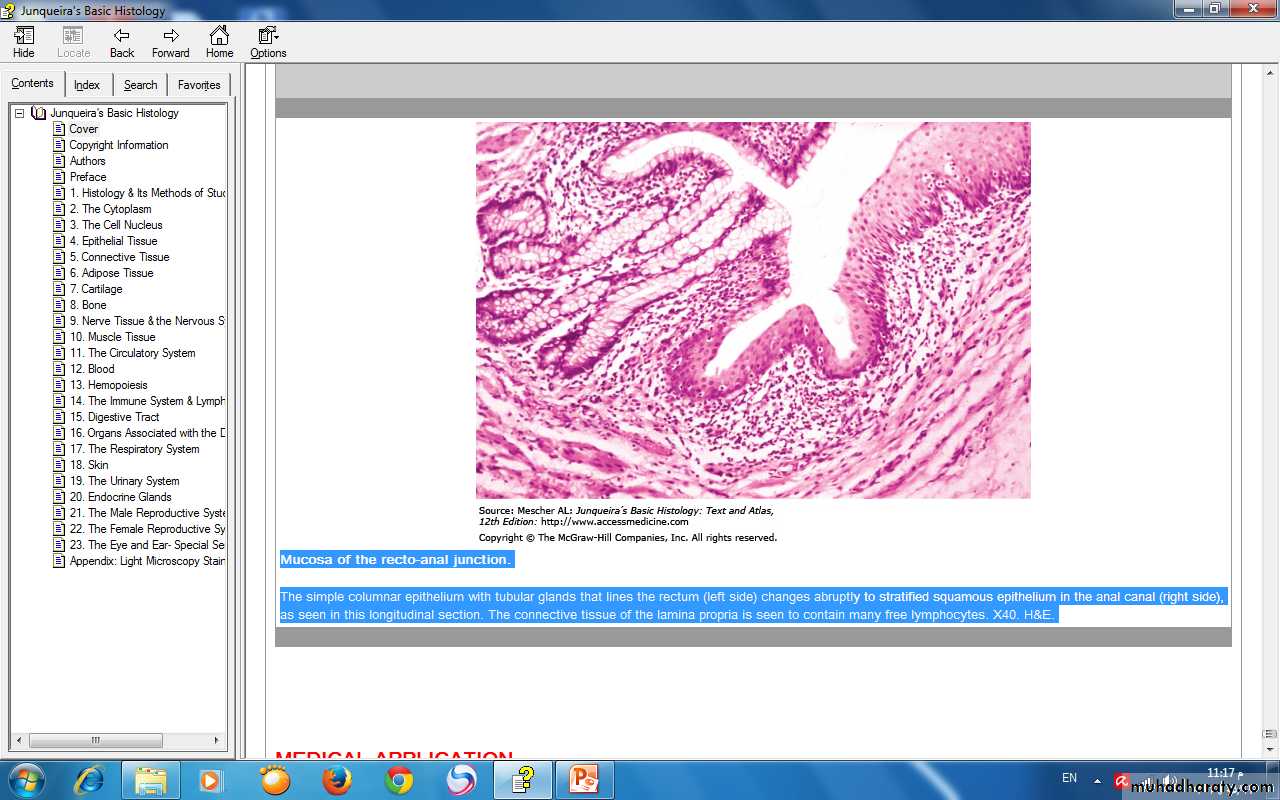This screenshot has height=800, width=1280.
Task: Collapse the Junqueira's Basic Histology tree root
Action: tap(19, 113)
